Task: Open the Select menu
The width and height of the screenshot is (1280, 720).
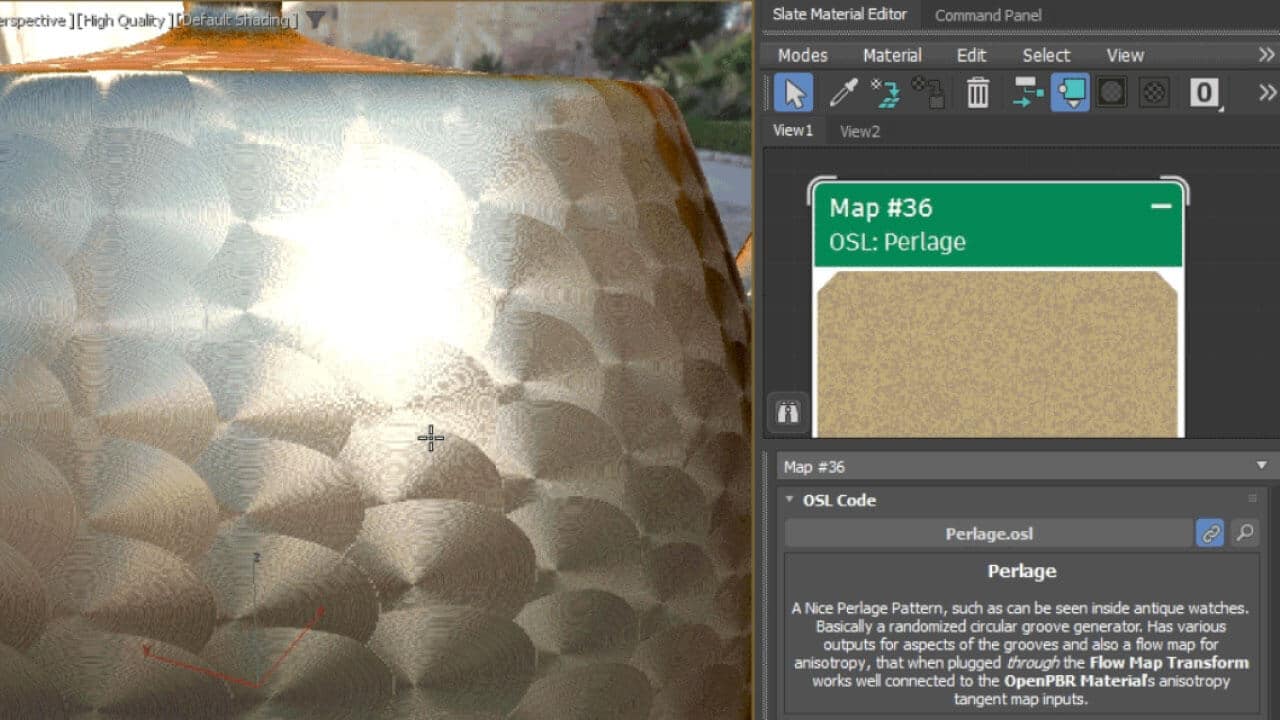Action: point(1046,55)
